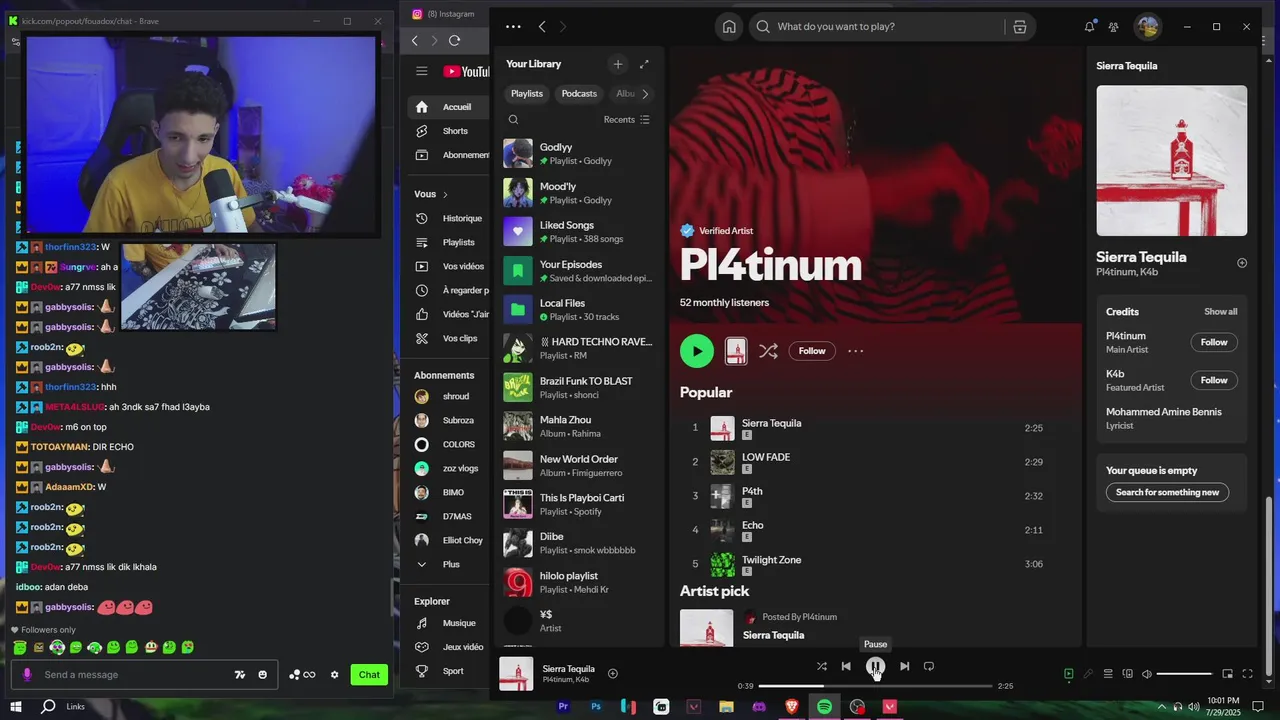The height and width of the screenshot is (720, 1280).
Task: Open Kick chat settings gear
Action: [x=335, y=675]
